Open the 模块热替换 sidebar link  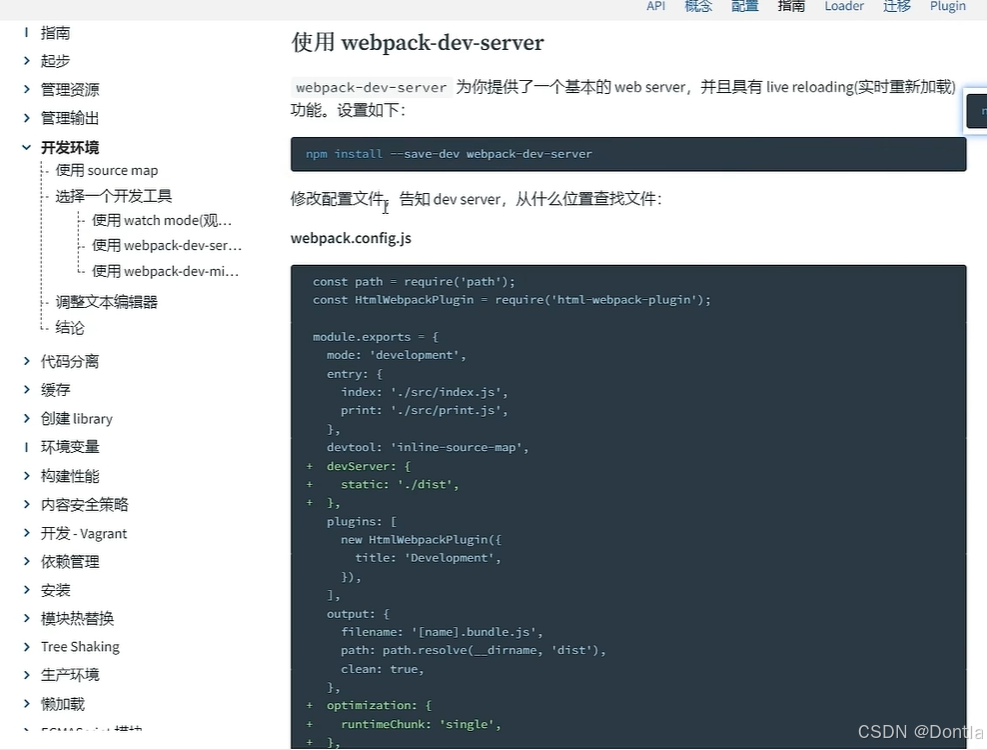(x=77, y=618)
